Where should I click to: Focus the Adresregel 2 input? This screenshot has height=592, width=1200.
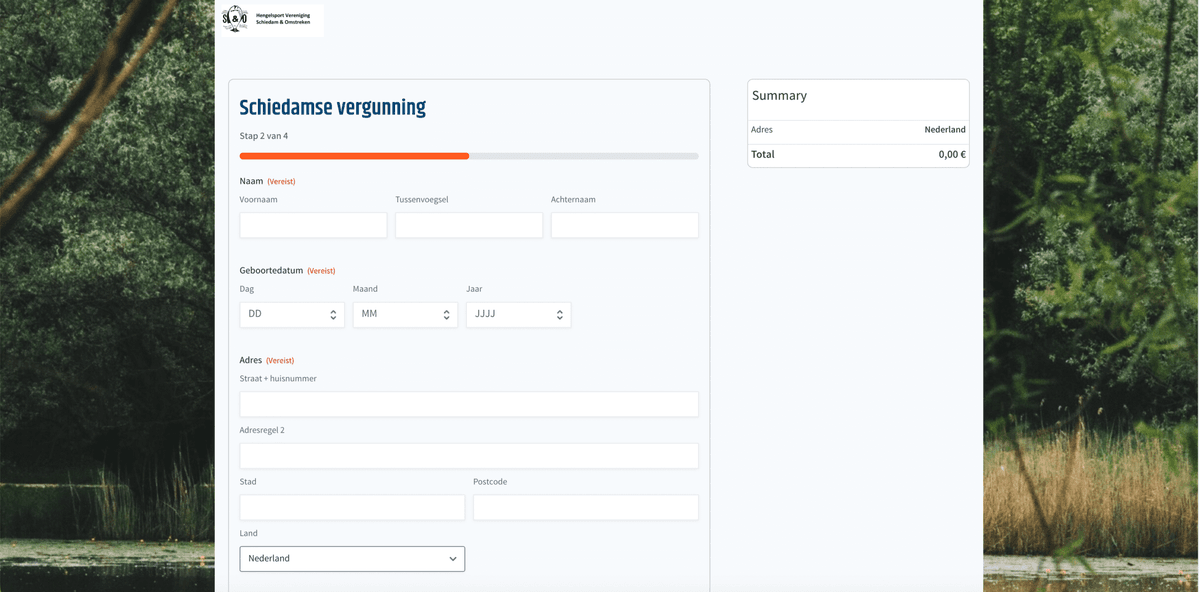[x=468, y=456]
